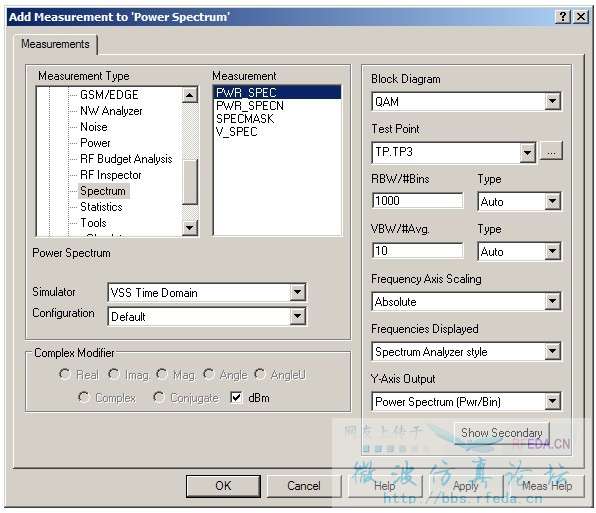
Task: Click the browse button next to Test Point
Action: [551, 152]
